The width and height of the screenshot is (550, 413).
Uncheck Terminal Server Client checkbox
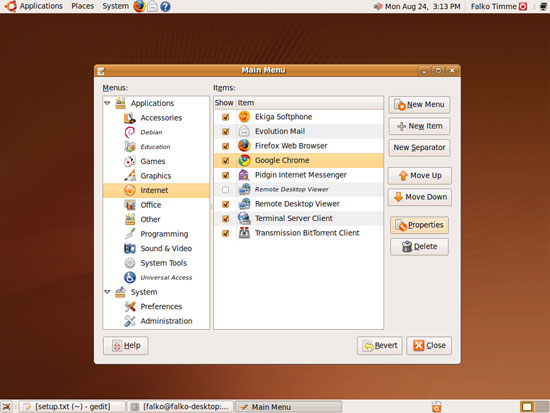click(x=226, y=219)
